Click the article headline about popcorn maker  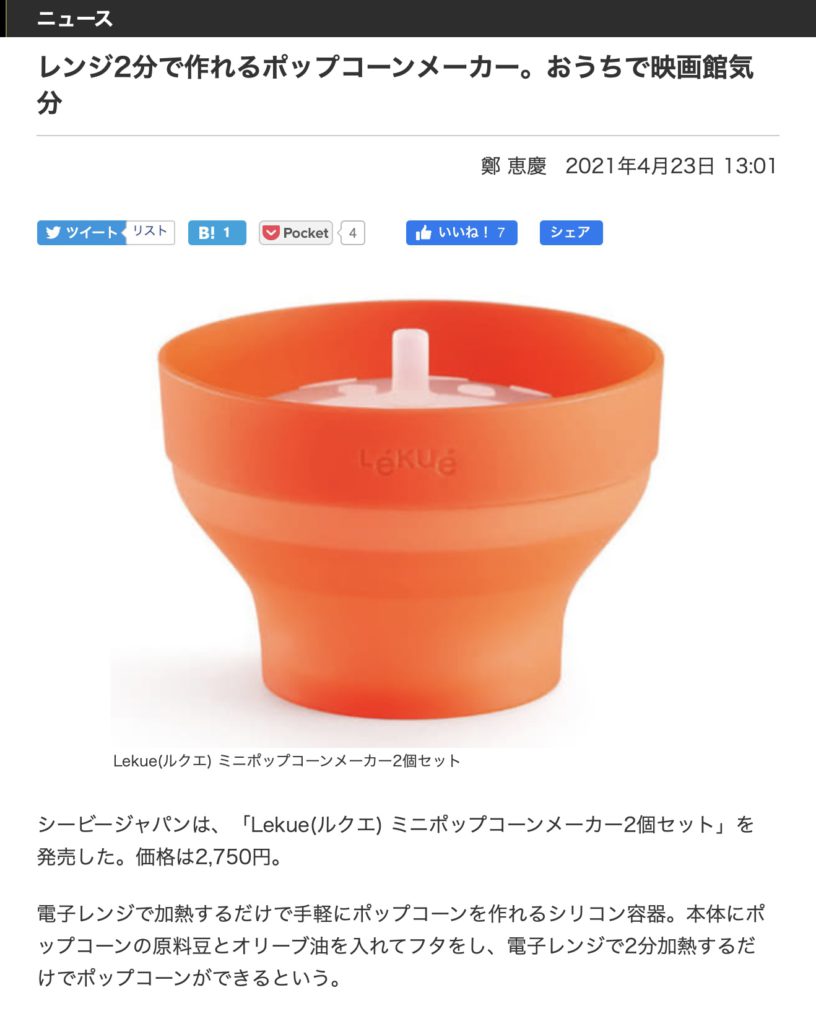coord(396,85)
